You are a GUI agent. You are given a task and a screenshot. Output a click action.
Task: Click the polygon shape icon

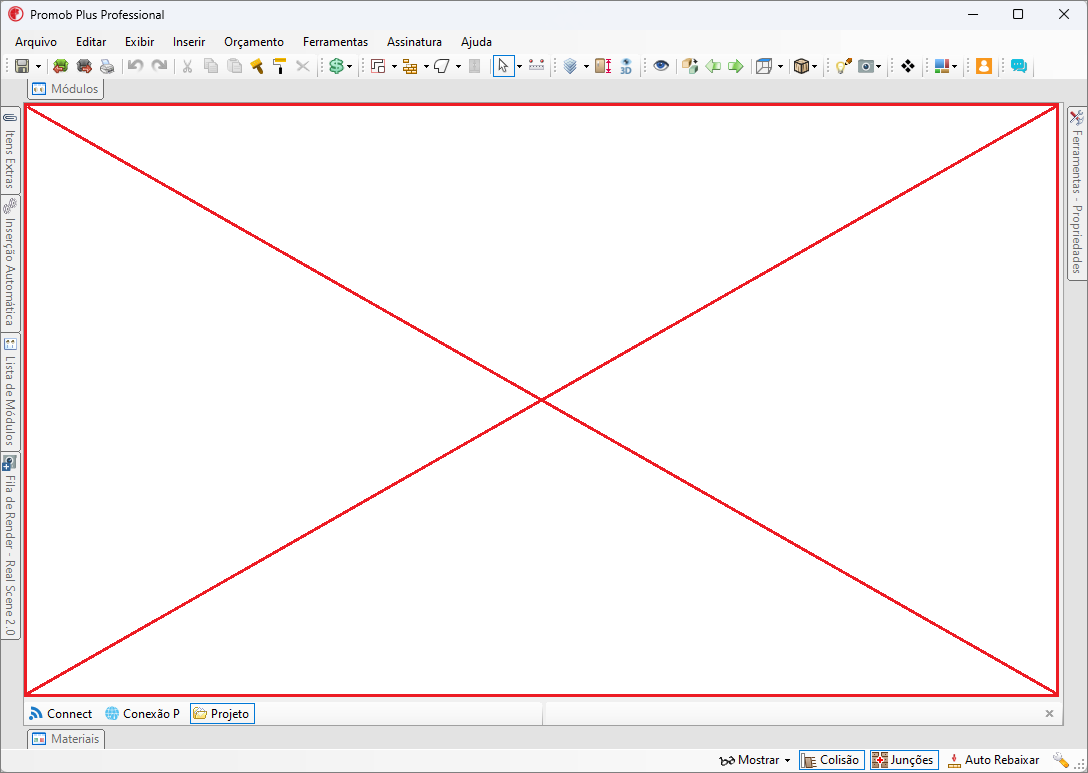click(443, 66)
